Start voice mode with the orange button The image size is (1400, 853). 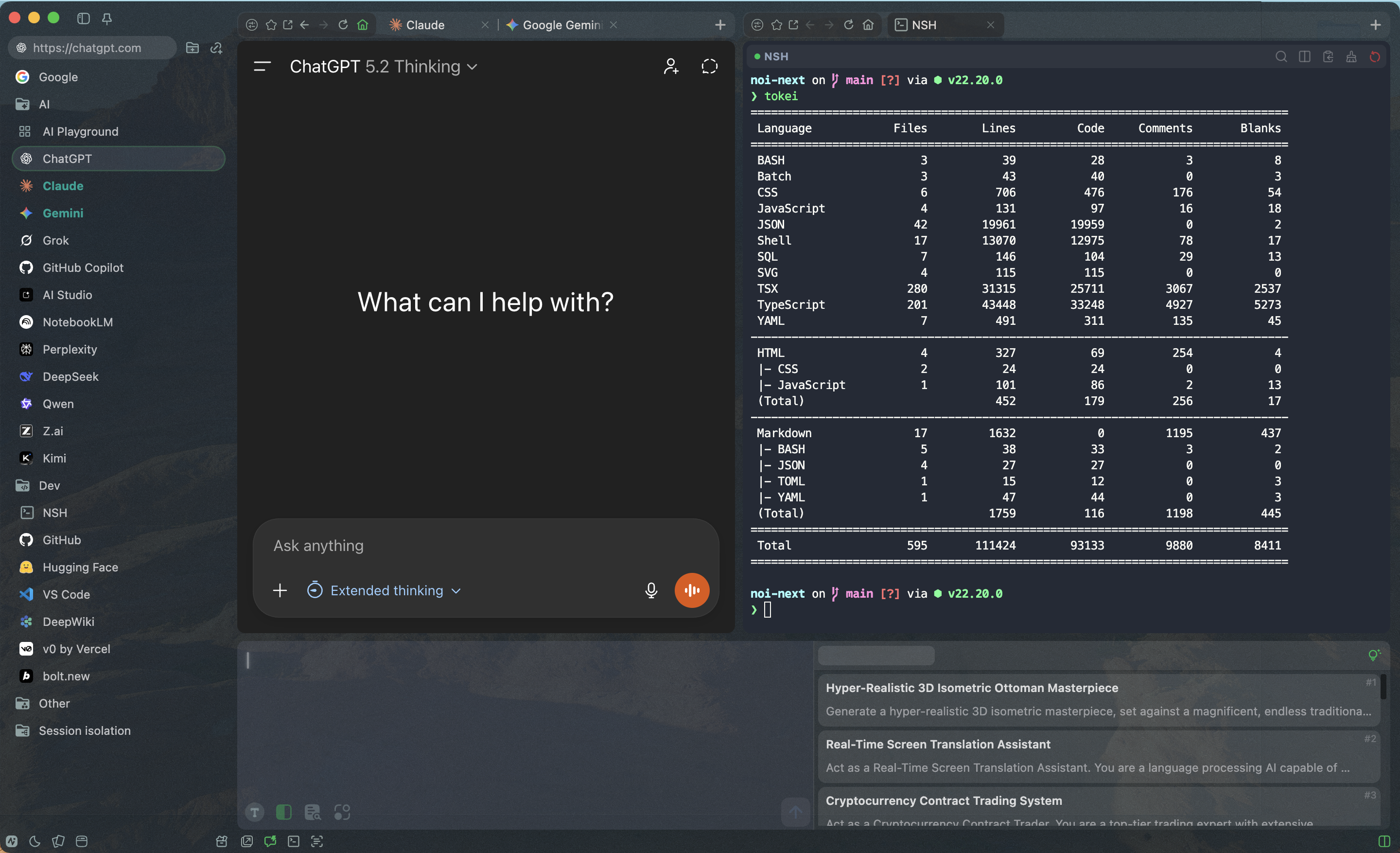691,590
